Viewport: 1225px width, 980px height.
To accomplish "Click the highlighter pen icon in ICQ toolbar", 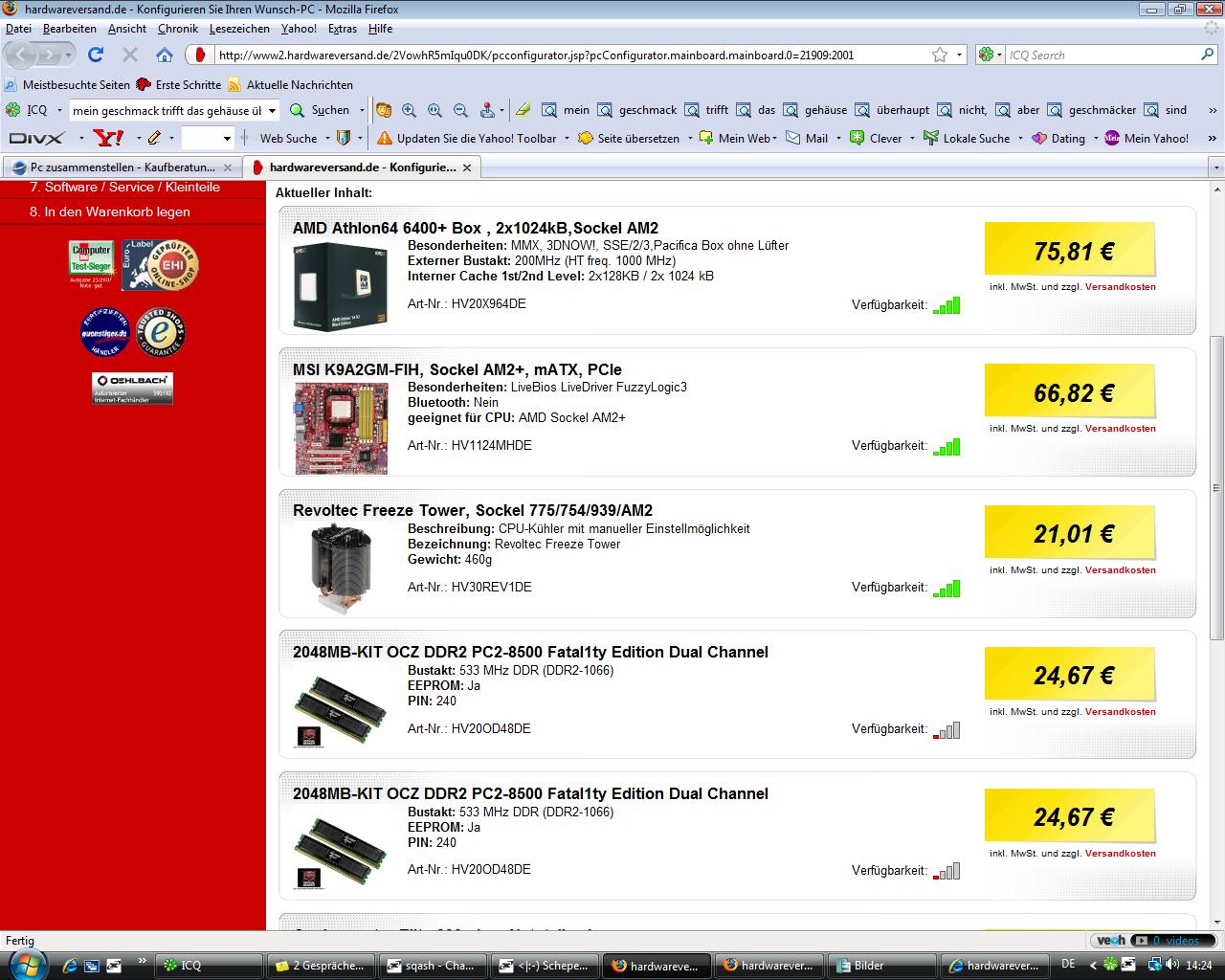I will [x=523, y=110].
